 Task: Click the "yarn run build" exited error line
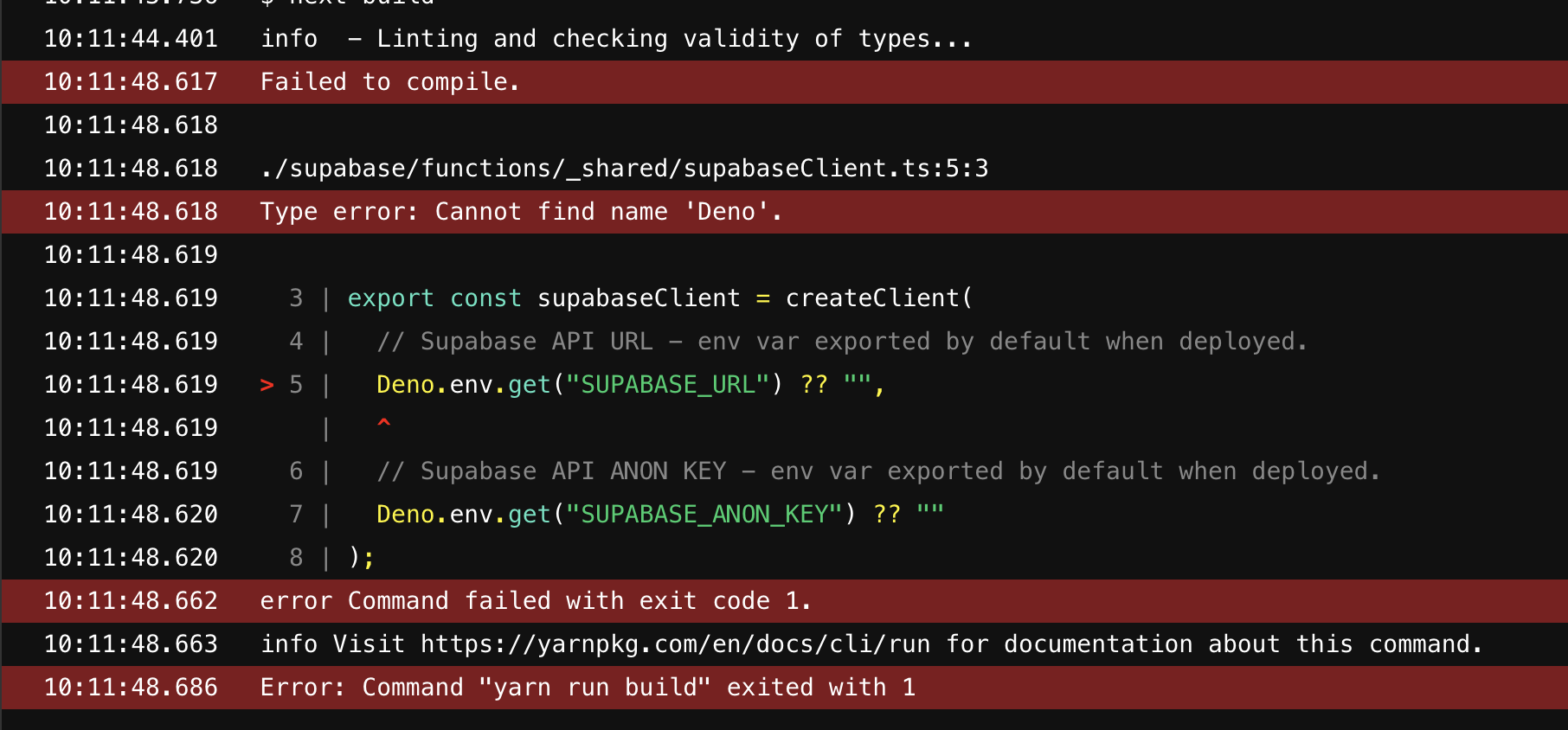click(x=588, y=688)
